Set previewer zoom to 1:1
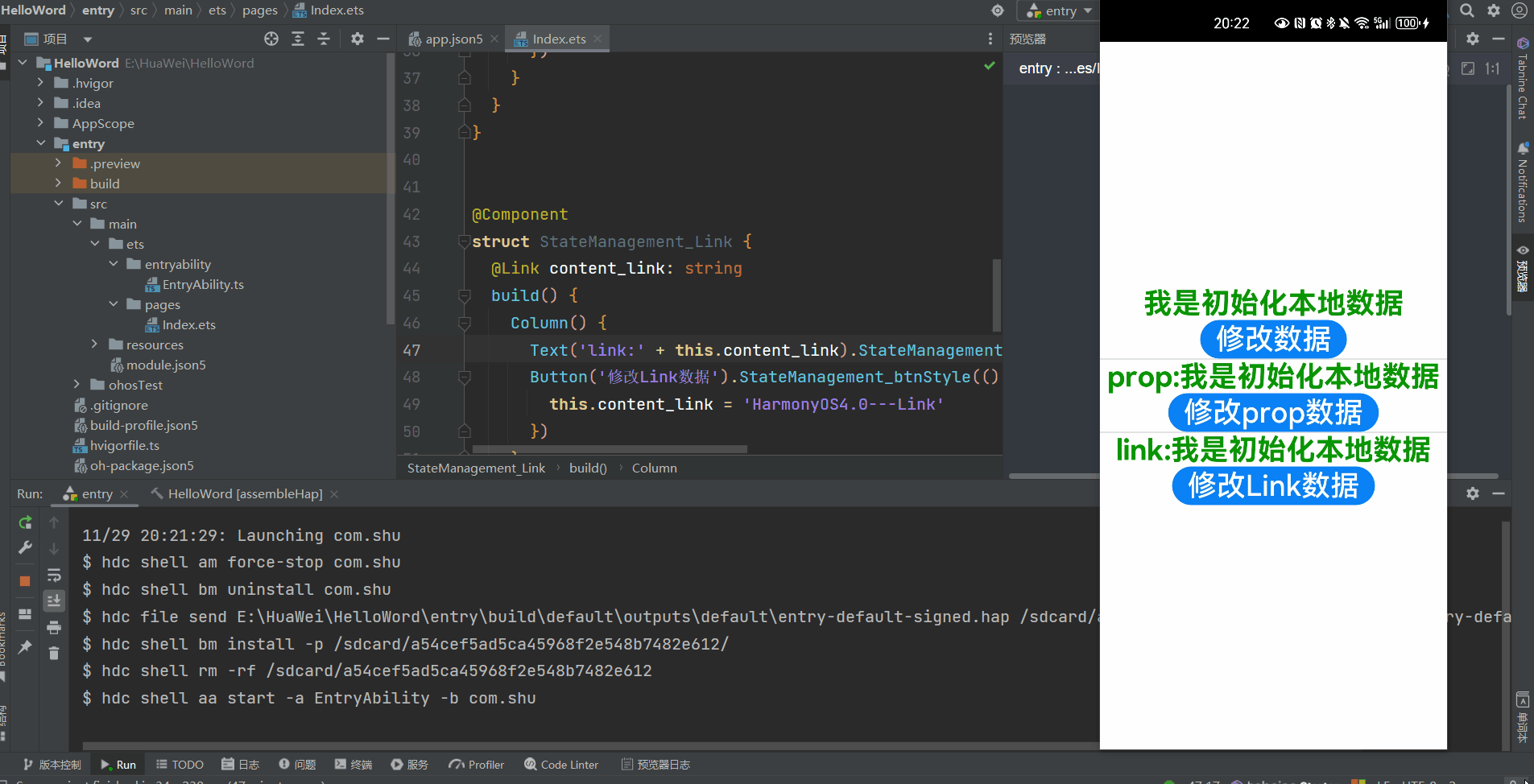 click(x=1492, y=68)
